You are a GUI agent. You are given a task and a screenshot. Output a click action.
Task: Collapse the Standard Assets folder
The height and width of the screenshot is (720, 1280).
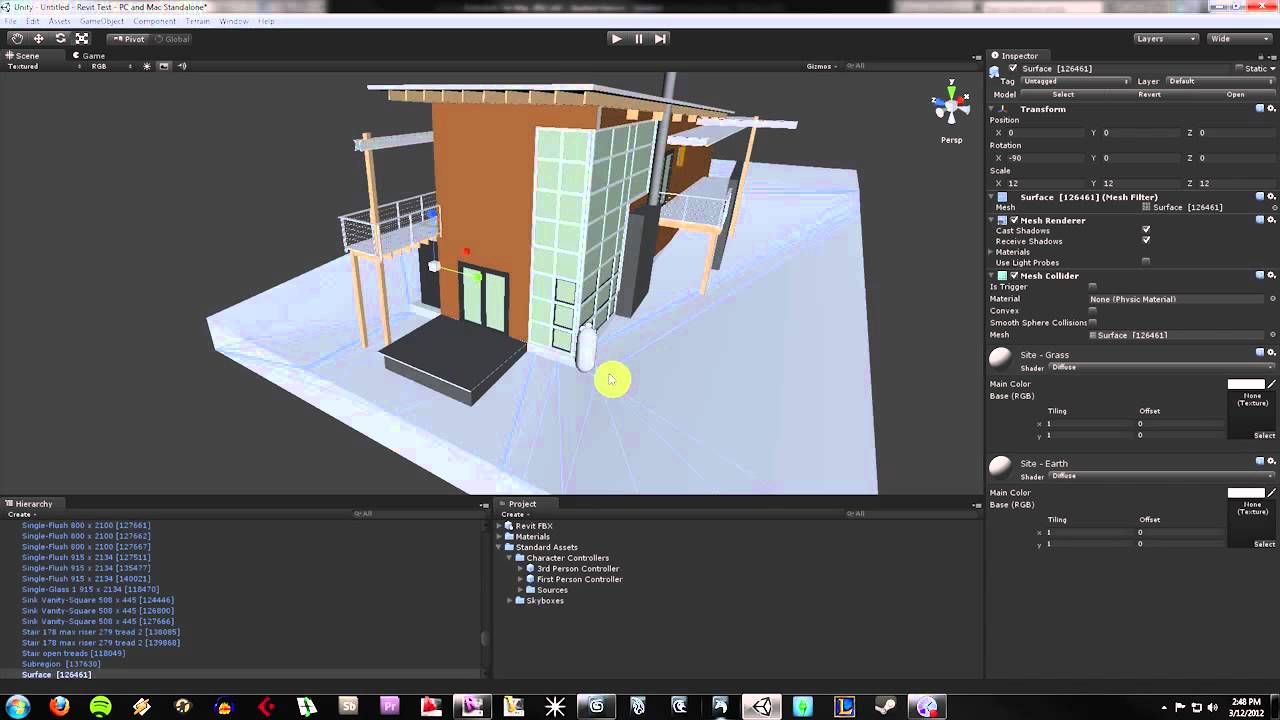click(x=500, y=547)
